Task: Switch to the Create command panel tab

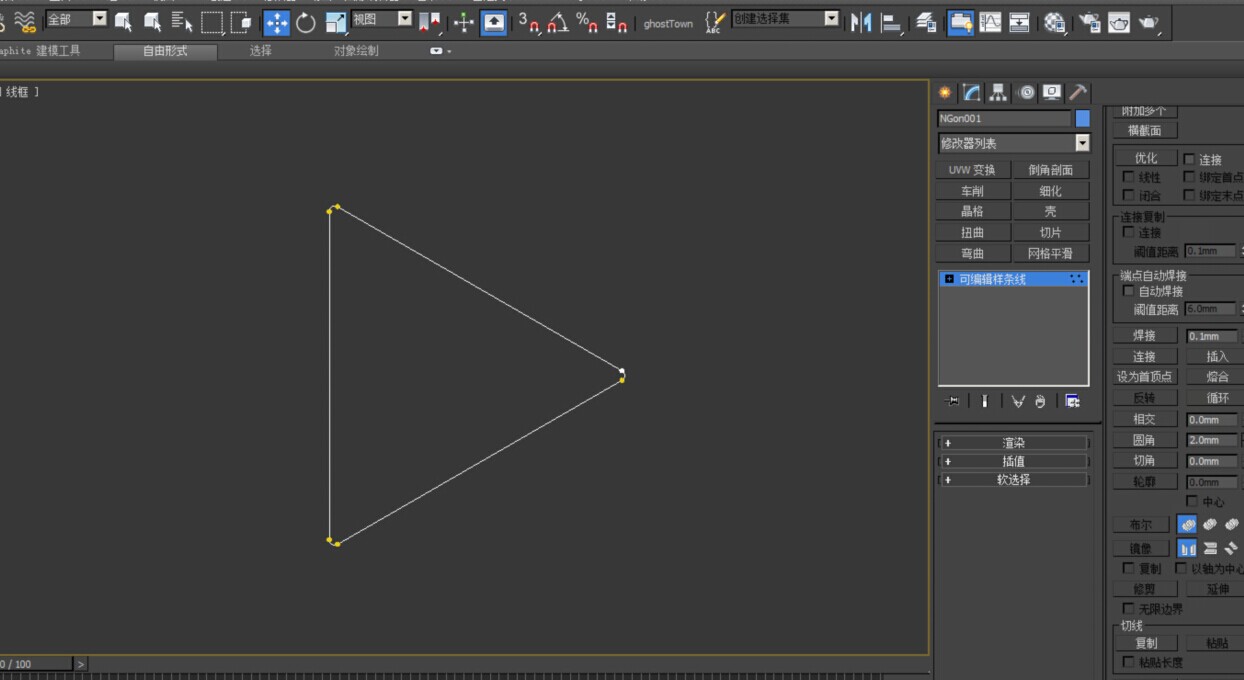Action: coord(945,92)
